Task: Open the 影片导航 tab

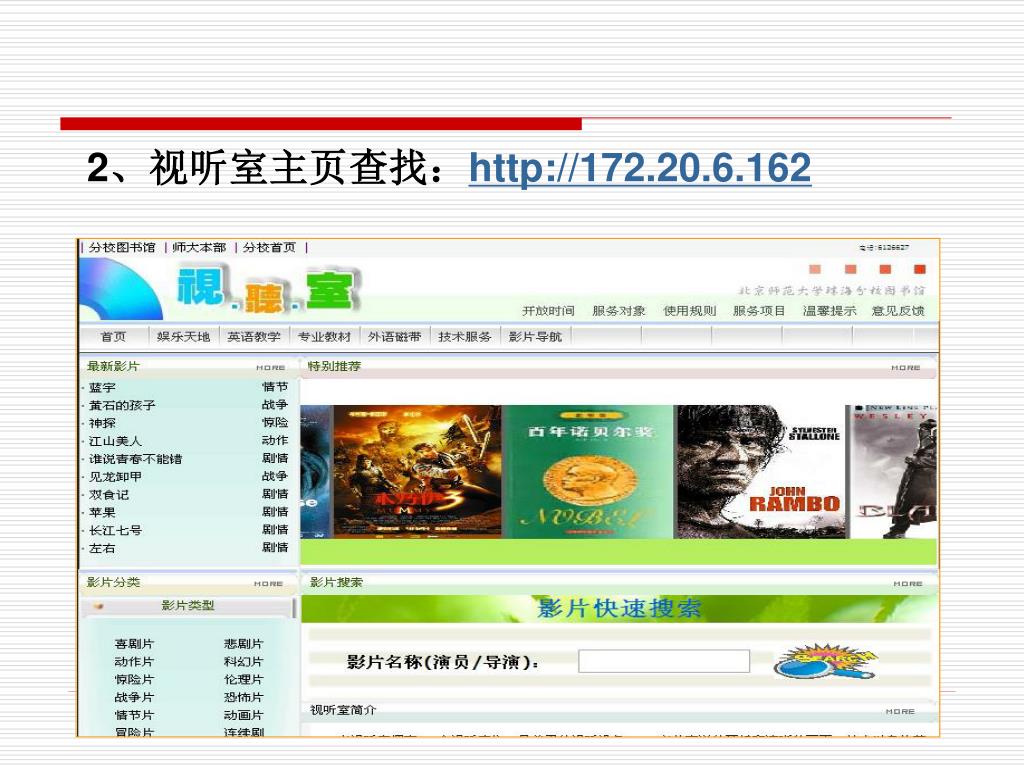Action: (535, 336)
